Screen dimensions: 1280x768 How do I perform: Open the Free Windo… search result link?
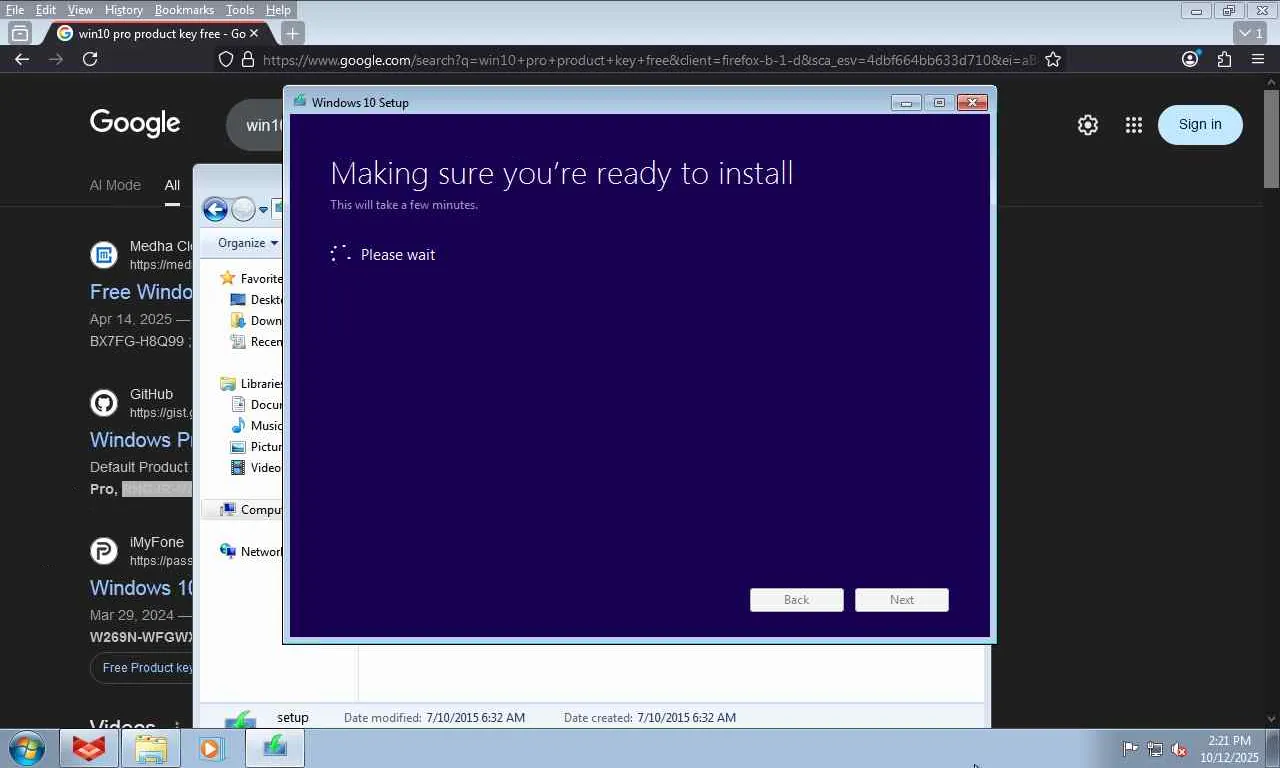(x=141, y=292)
